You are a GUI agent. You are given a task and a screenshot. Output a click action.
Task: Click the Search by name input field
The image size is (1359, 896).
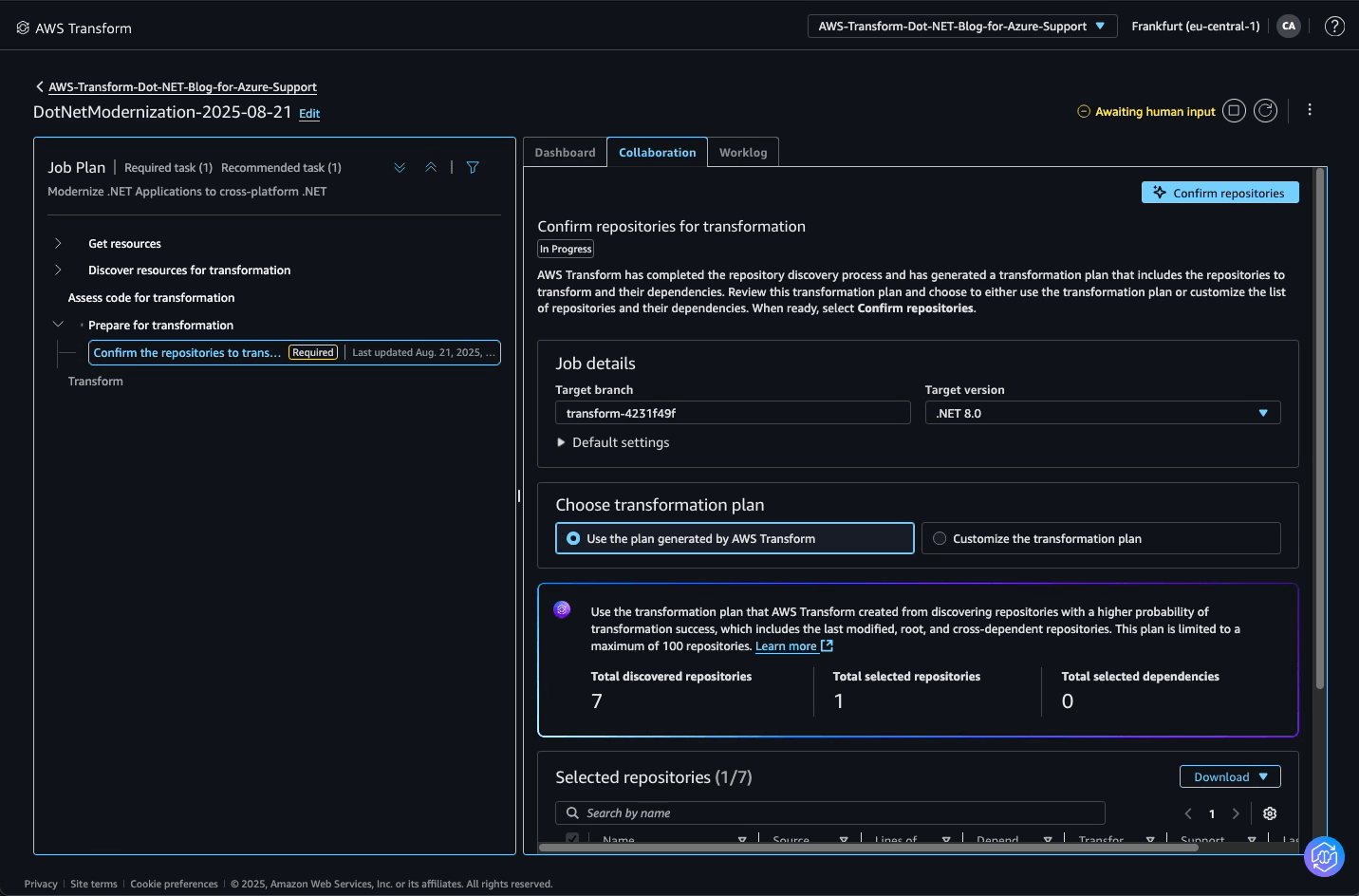(x=830, y=812)
